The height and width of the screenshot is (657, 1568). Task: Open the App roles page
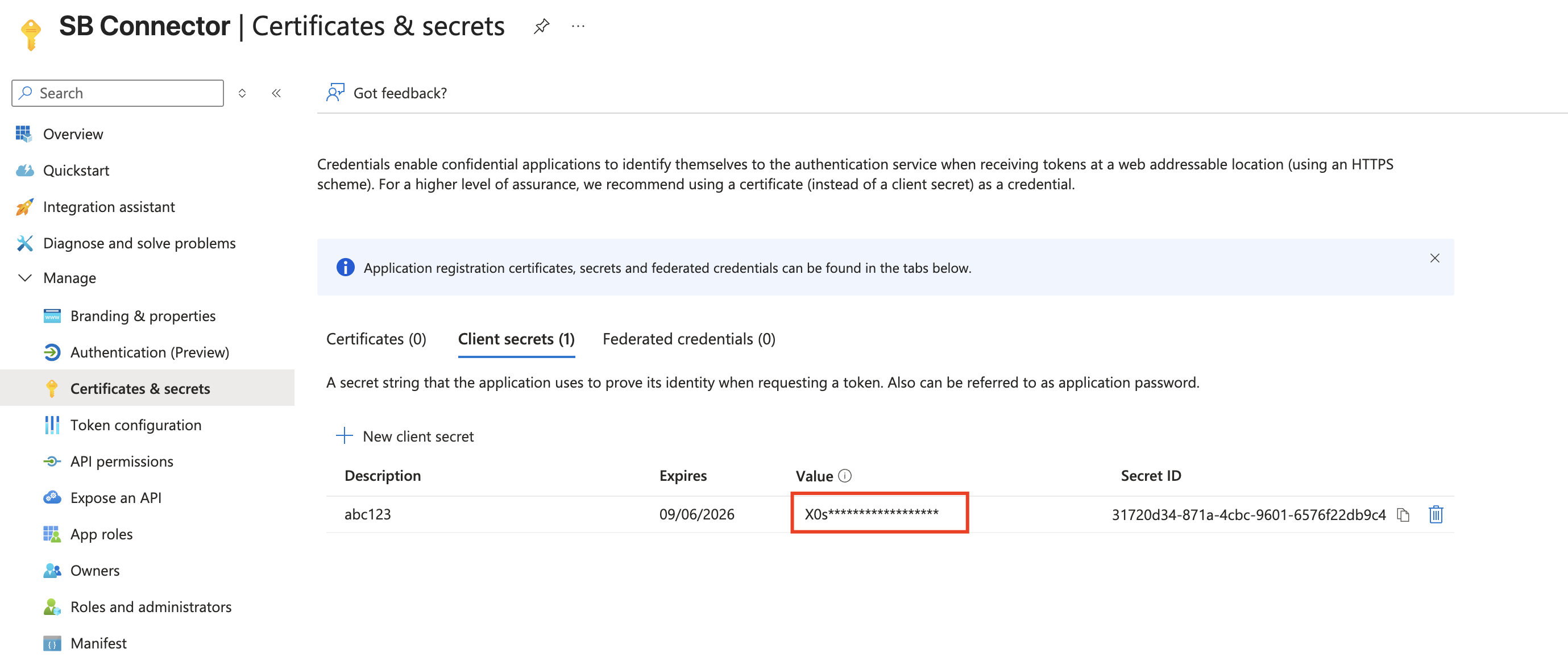[x=101, y=534]
